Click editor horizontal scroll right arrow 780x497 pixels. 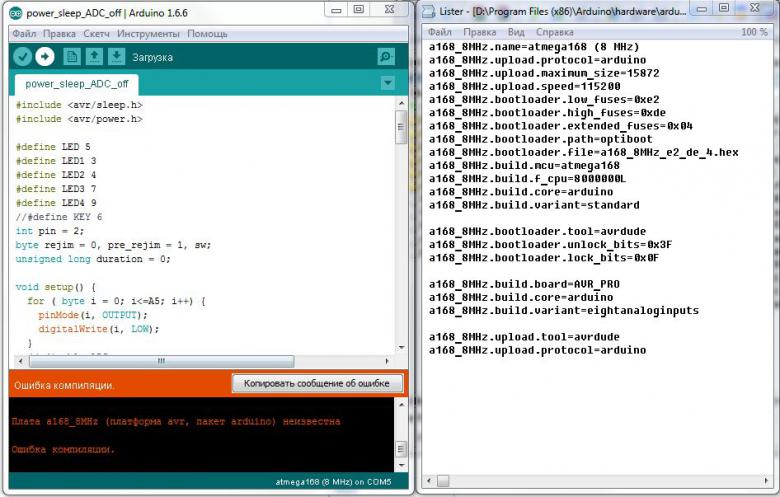[387, 361]
